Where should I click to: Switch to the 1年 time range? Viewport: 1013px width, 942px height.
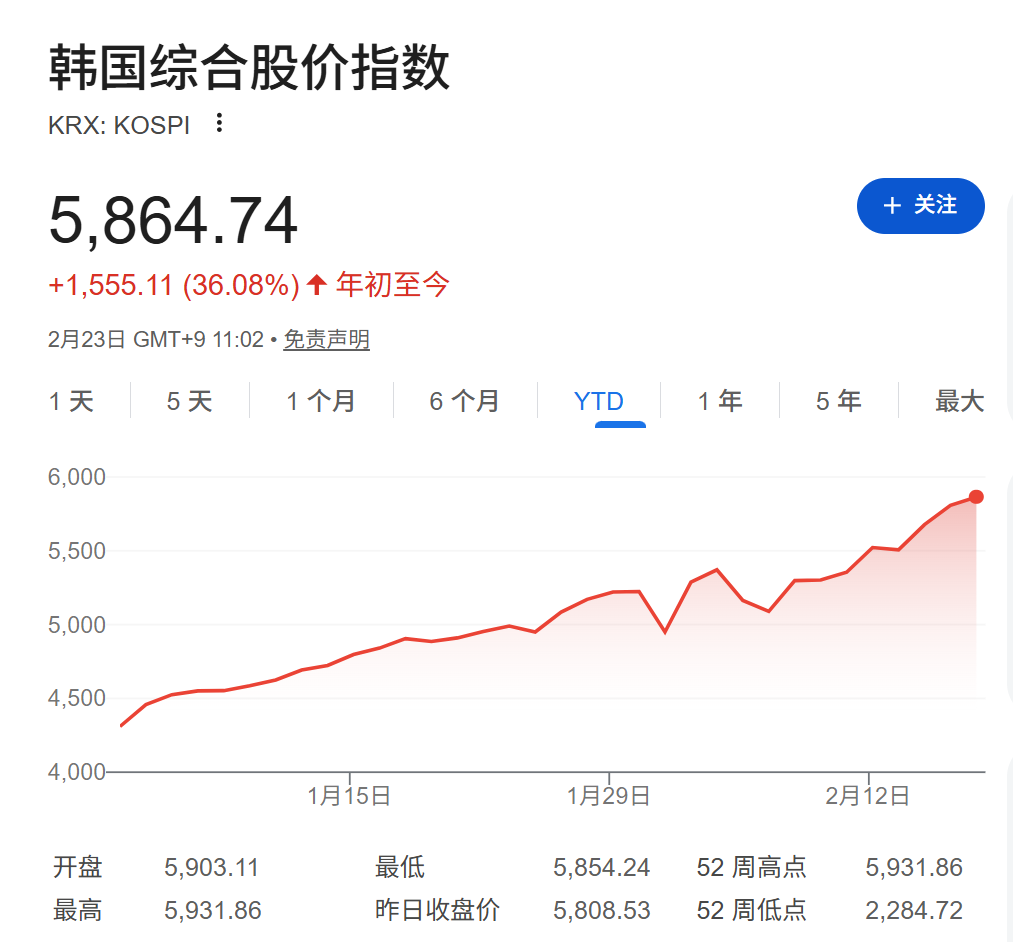pos(719,400)
